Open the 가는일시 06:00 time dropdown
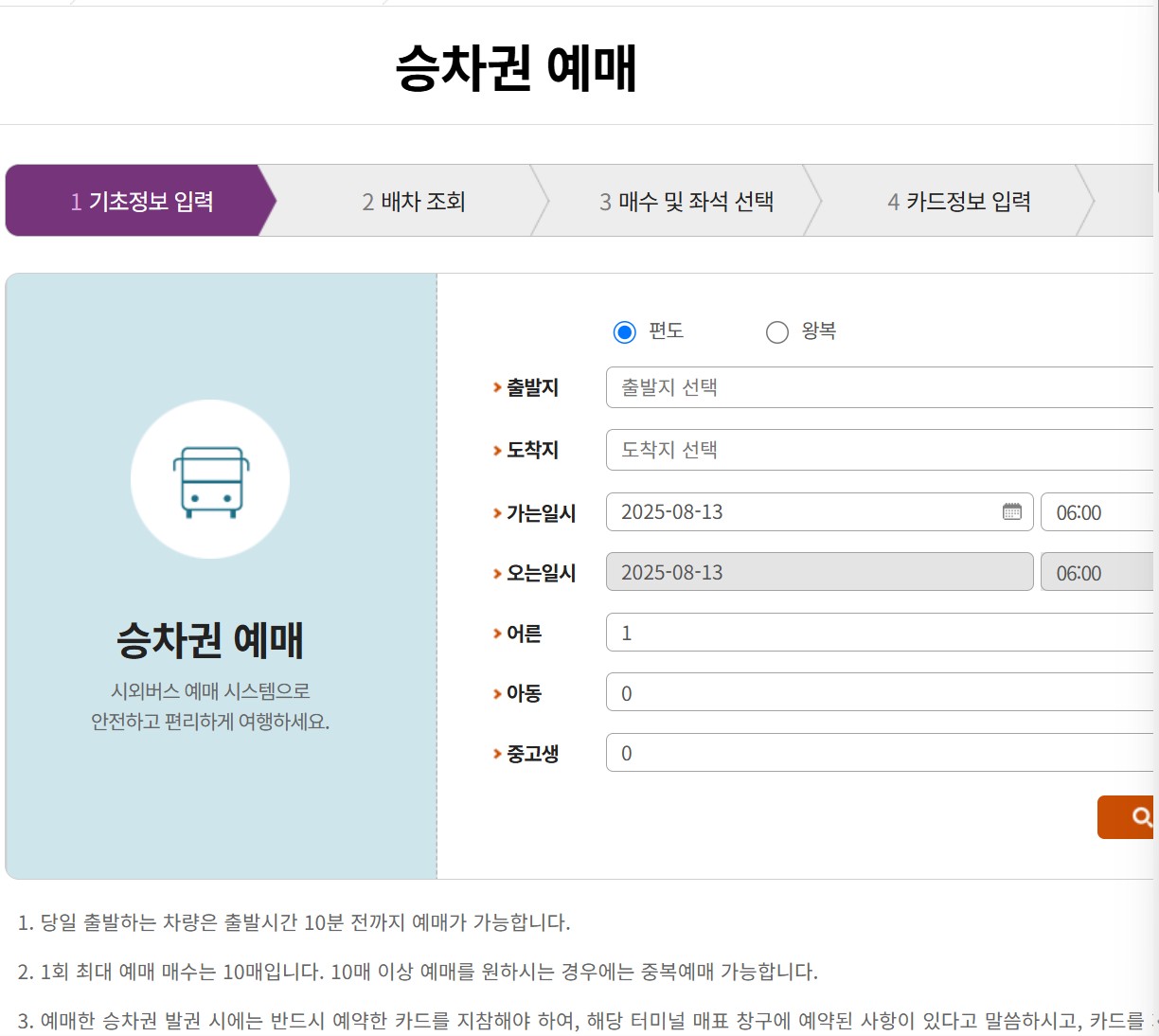1159x1036 pixels. 1097,512
